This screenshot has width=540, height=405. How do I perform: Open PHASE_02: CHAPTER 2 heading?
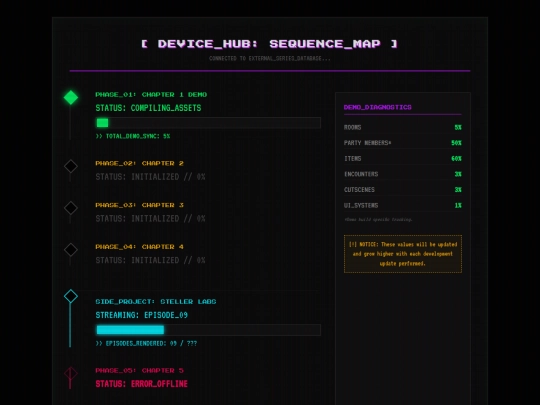coord(139,163)
